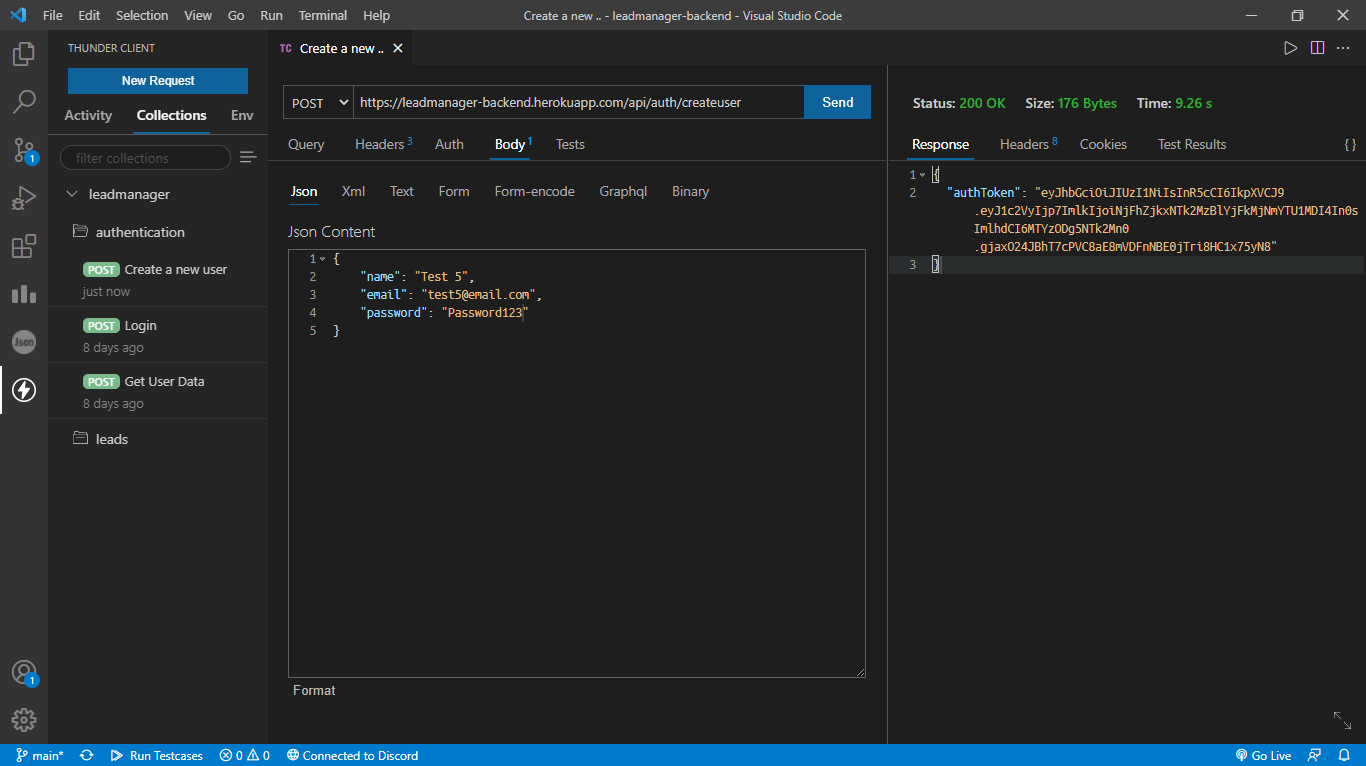The image size is (1366, 766).
Task: Select the Graphql body type
Action: point(623,191)
